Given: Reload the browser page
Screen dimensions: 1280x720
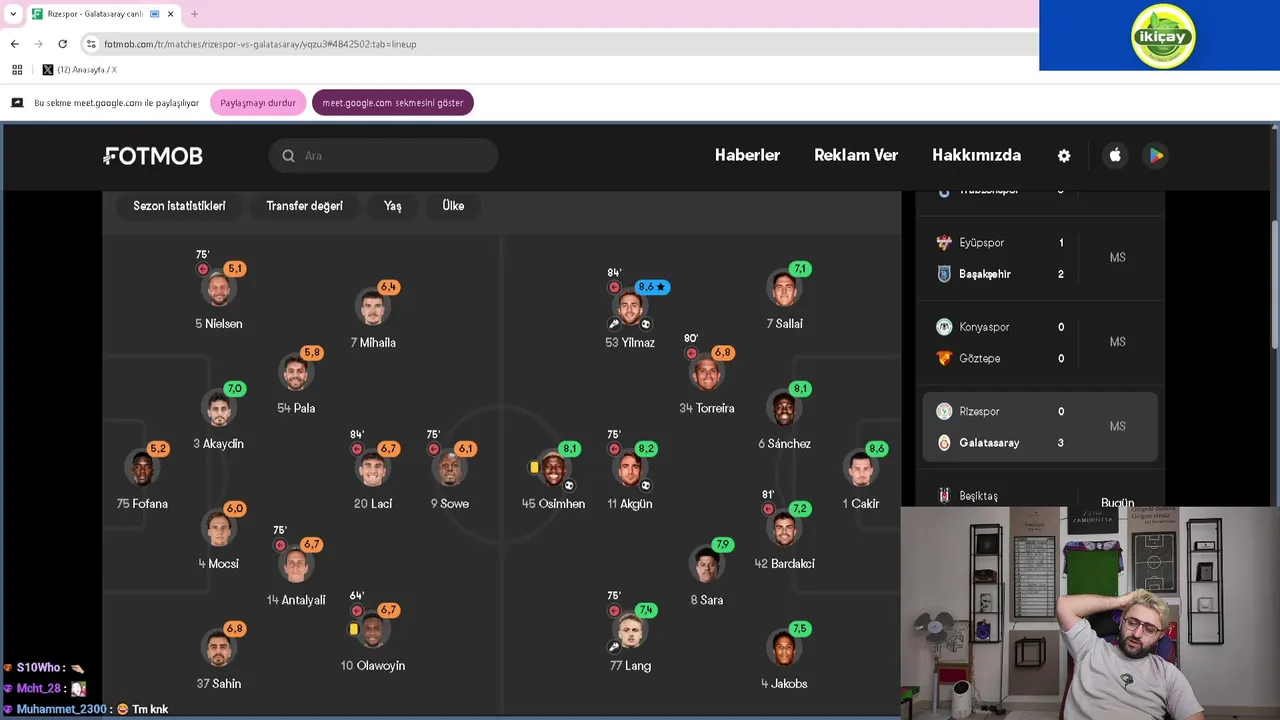Looking at the screenshot, I should (x=62, y=44).
